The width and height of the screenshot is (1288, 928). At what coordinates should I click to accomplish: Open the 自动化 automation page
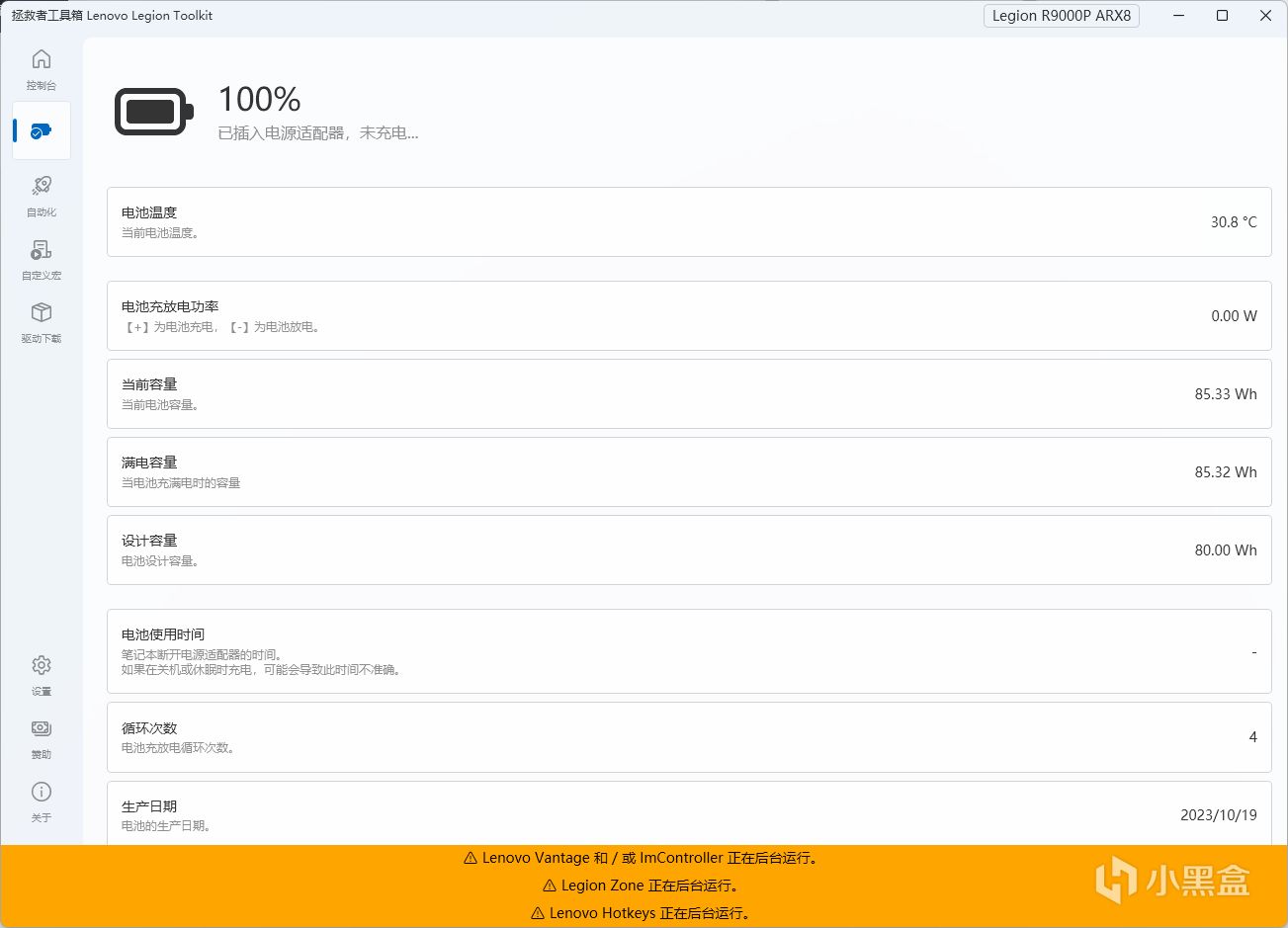tap(42, 196)
